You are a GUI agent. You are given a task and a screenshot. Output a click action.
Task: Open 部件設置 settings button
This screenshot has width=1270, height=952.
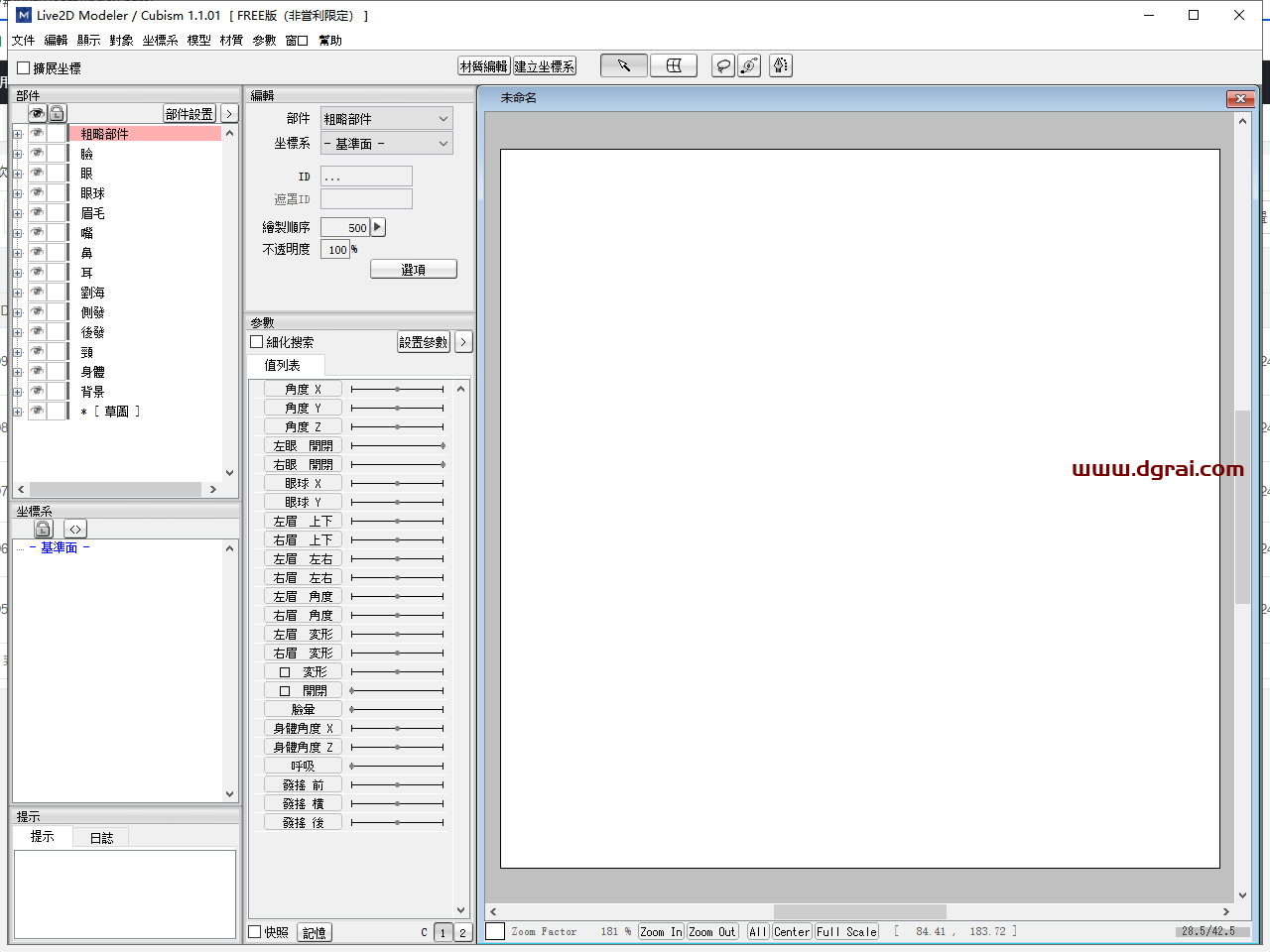pyautogui.click(x=190, y=114)
